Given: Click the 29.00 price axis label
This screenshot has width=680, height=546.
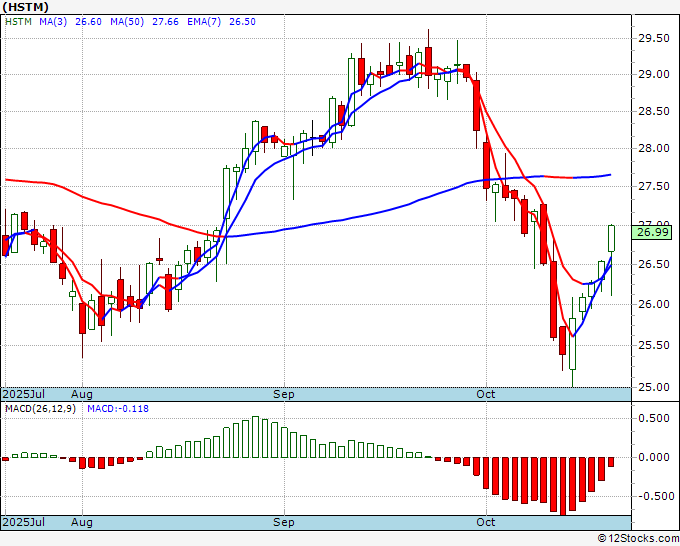Looking at the screenshot, I should click(654, 75).
